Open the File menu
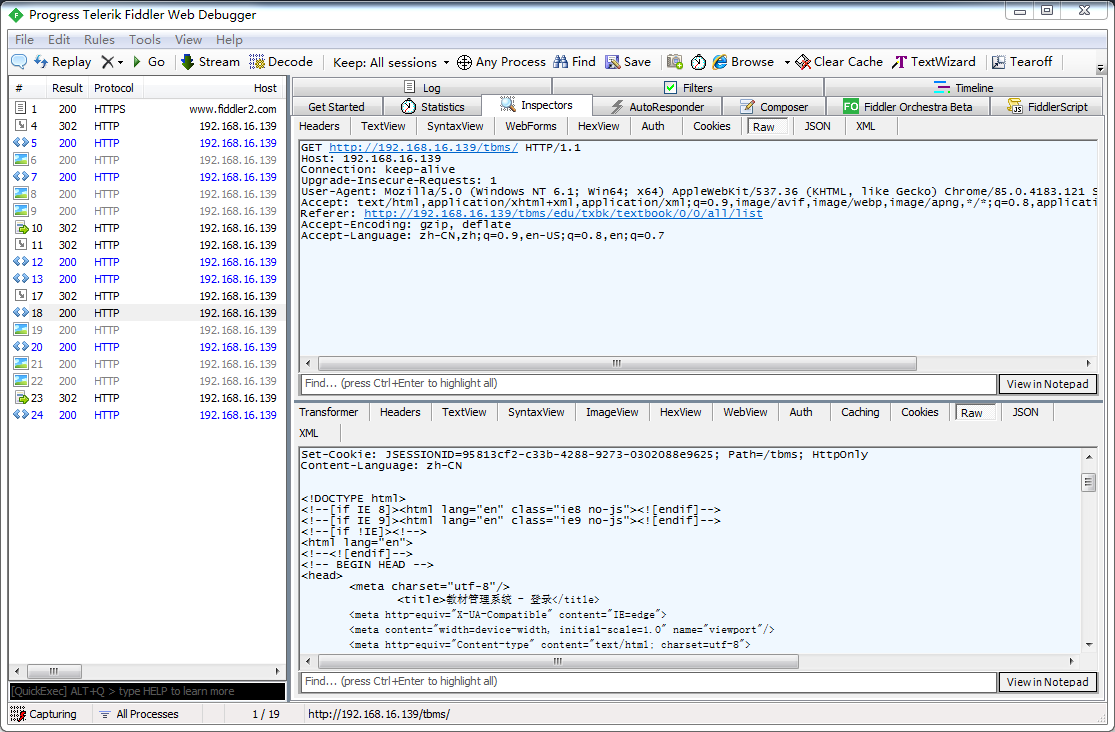Image resolution: width=1115 pixels, height=732 pixels. point(24,40)
